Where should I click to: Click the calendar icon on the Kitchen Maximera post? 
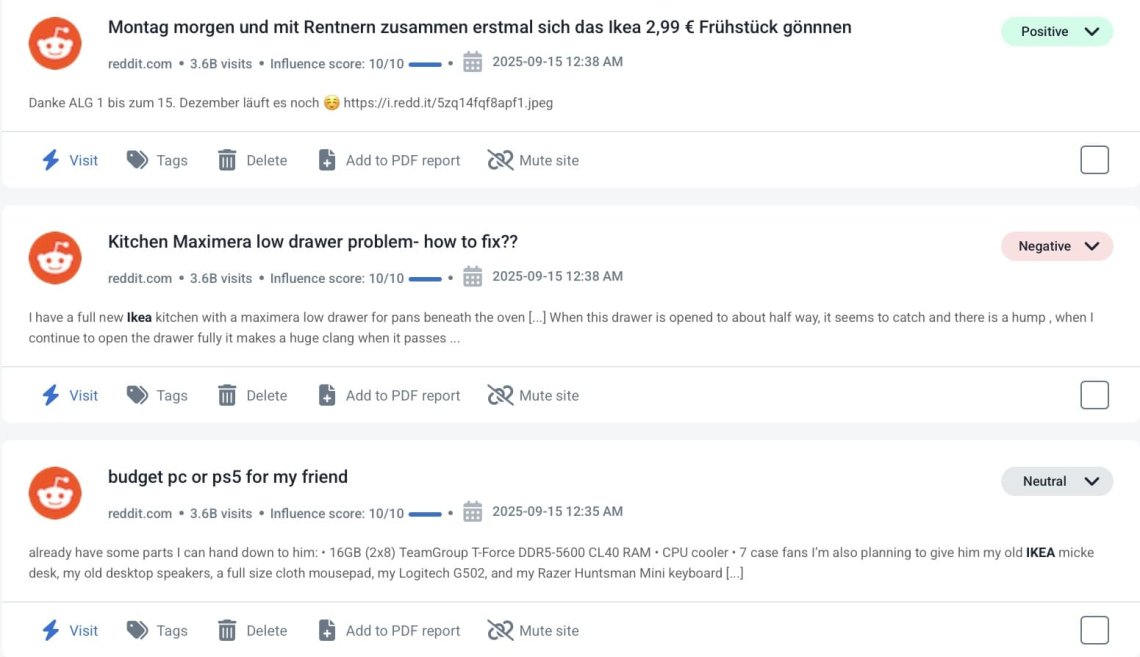click(x=473, y=276)
